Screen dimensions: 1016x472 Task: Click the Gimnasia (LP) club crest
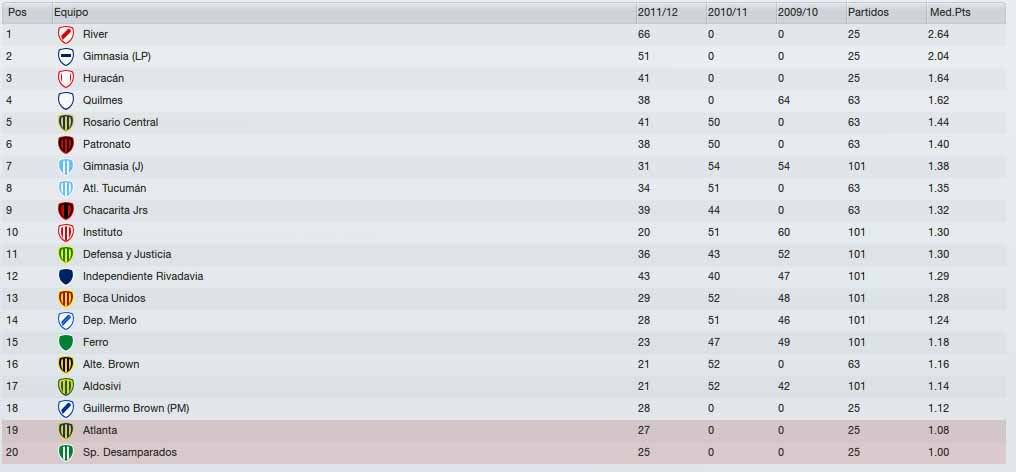point(65,56)
